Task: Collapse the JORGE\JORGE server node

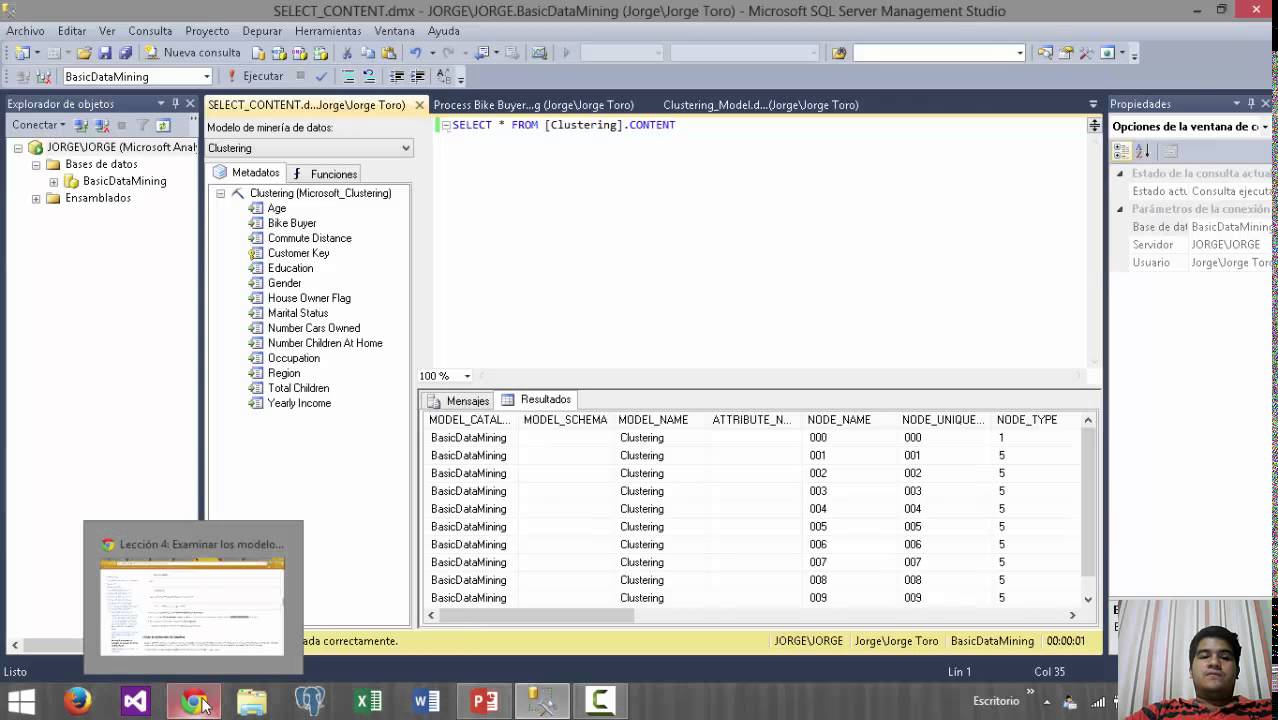Action: click(x=17, y=147)
